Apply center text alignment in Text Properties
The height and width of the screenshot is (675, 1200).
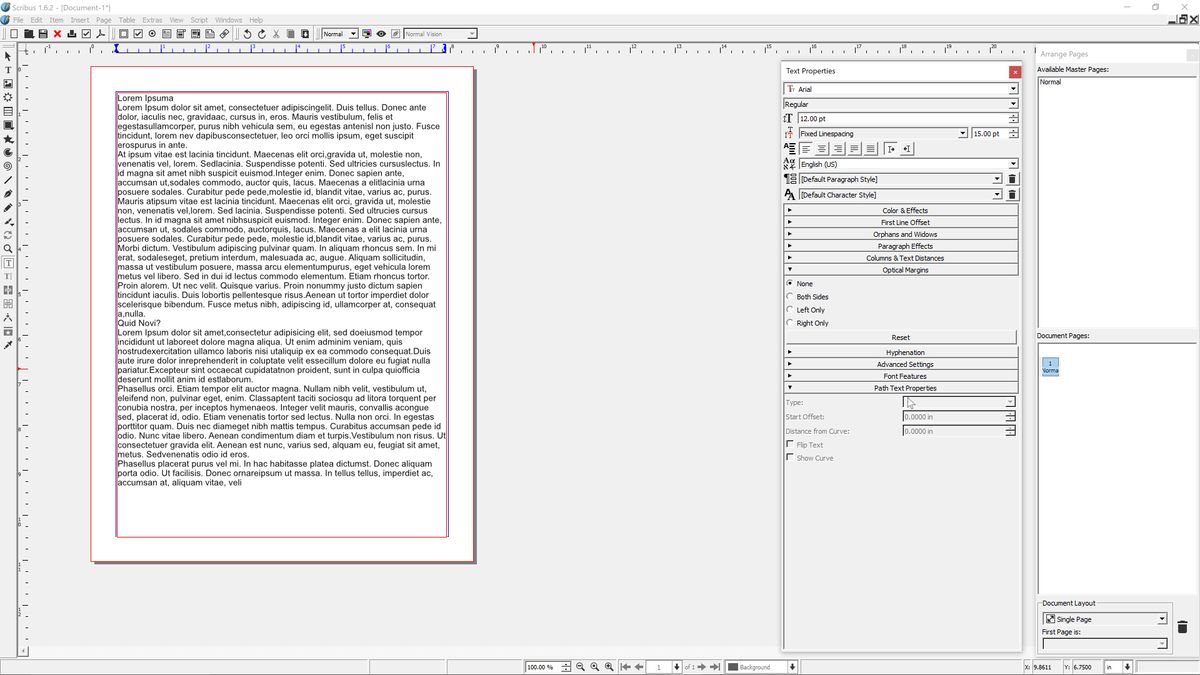pos(822,148)
